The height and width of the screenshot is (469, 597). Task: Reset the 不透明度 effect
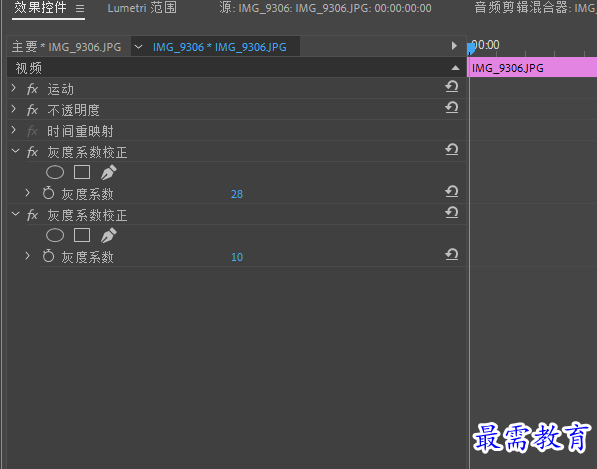point(452,108)
